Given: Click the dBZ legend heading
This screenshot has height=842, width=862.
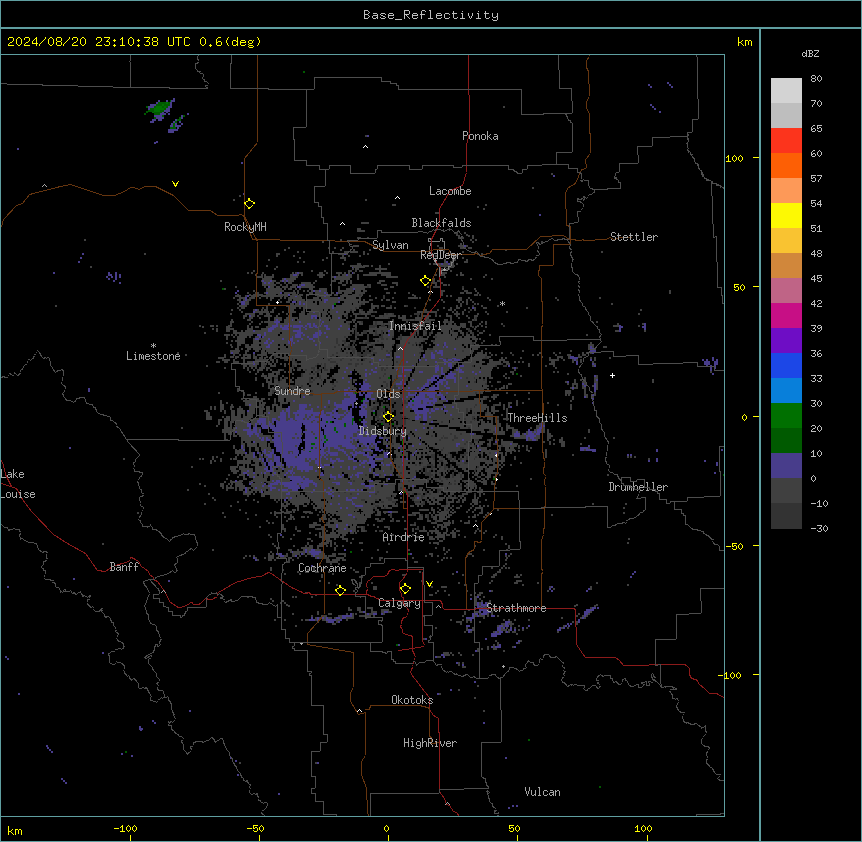Looking at the screenshot, I should tap(810, 53).
